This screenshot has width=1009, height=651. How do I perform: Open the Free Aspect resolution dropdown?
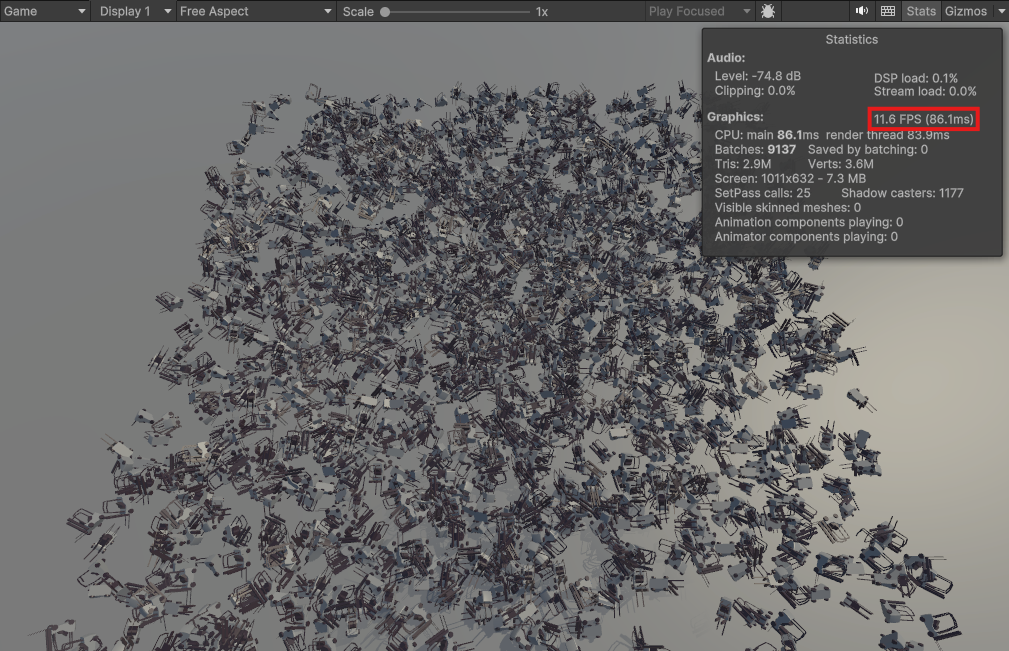[255, 11]
